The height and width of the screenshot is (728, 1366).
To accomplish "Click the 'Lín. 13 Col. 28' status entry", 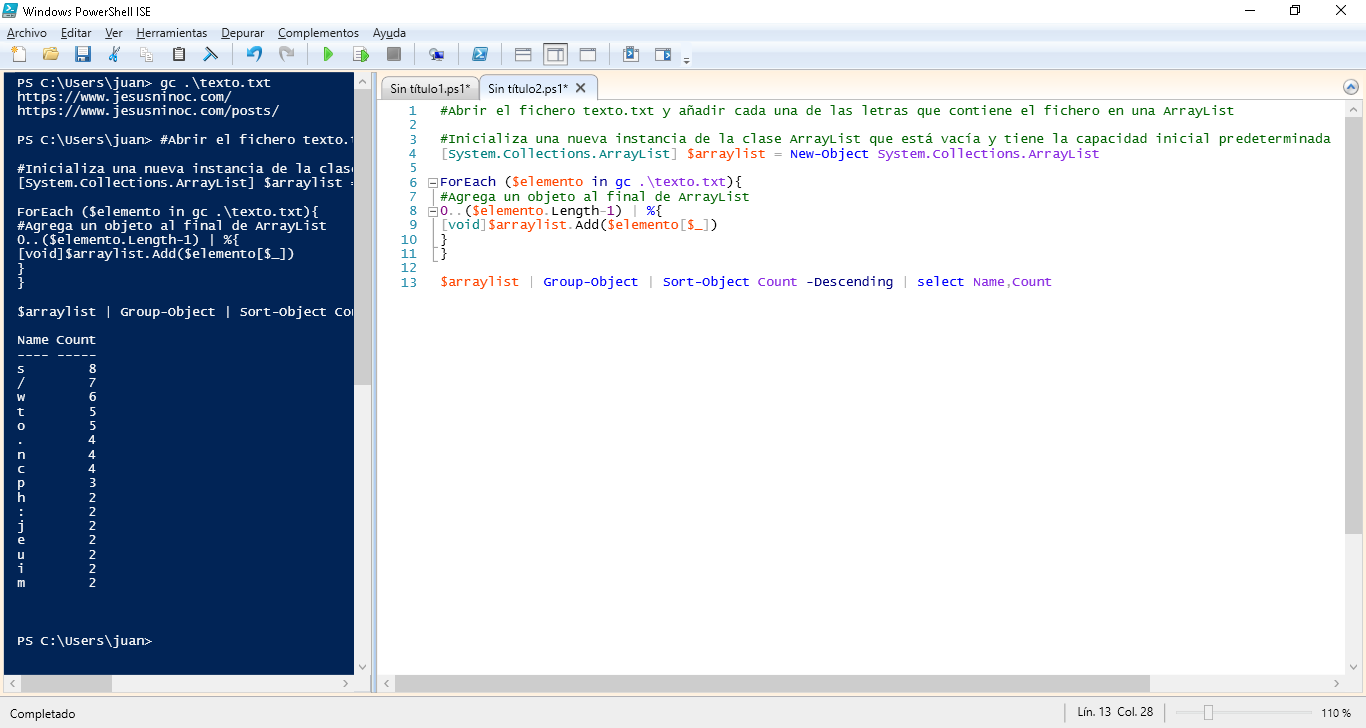I will (x=1115, y=713).
